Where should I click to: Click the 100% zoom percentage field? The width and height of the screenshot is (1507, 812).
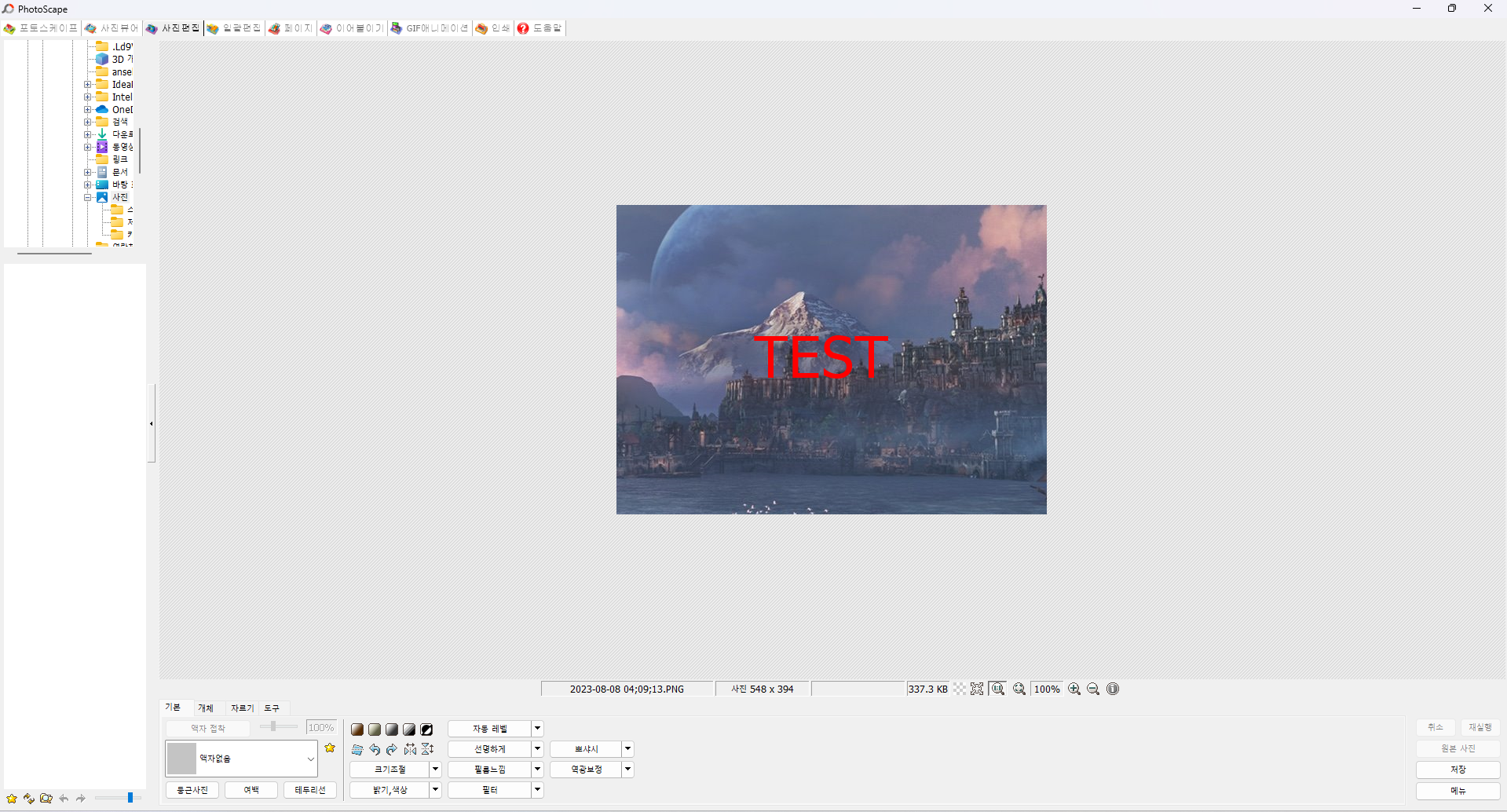(1047, 689)
